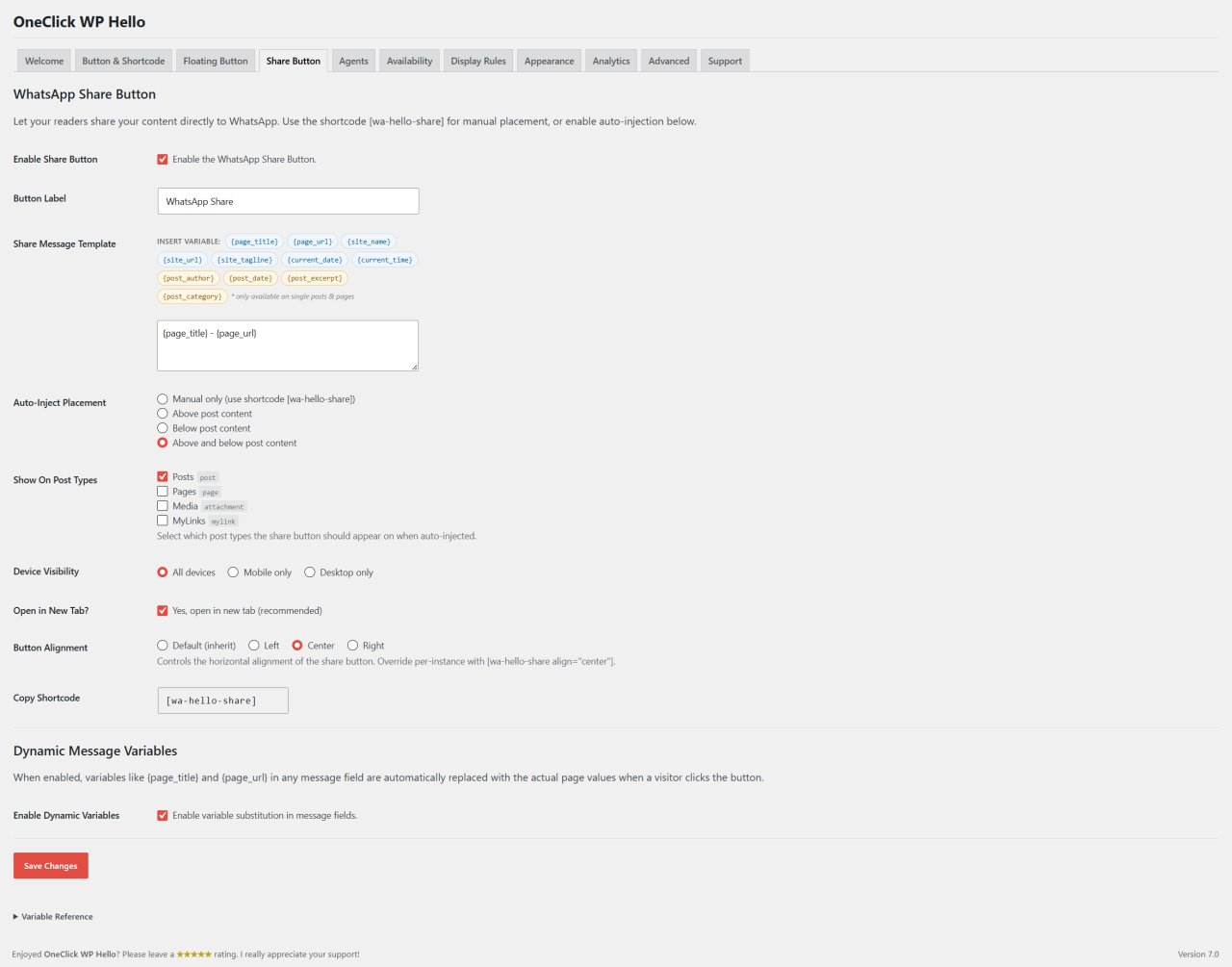Click the Button Label text field
Viewport: 1232px width, 967px height.
288,201
